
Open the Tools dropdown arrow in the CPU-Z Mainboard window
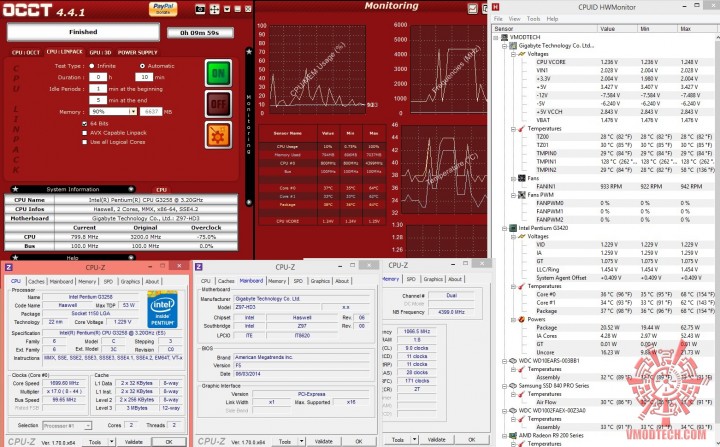(301, 441)
